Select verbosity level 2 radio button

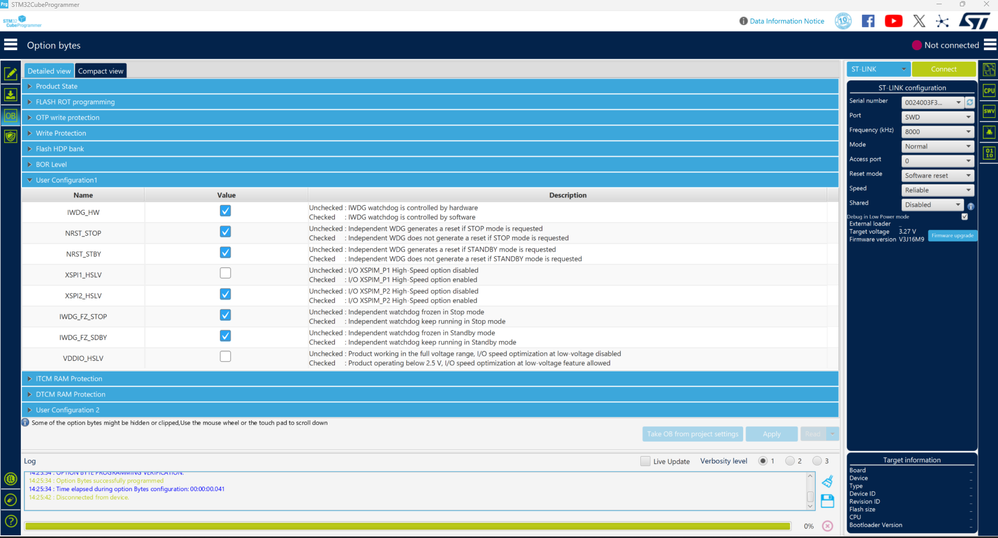pyautogui.click(x=790, y=461)
